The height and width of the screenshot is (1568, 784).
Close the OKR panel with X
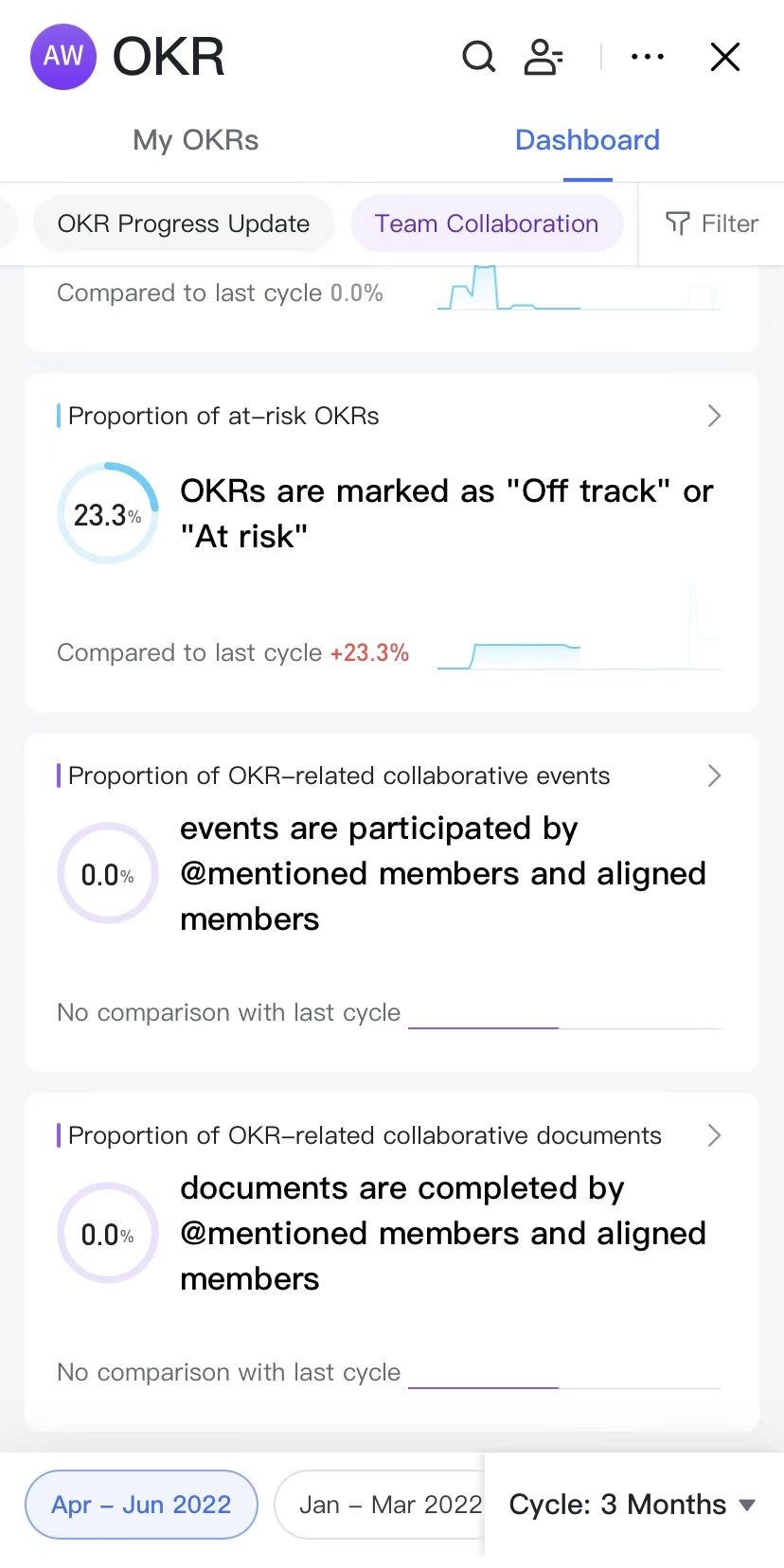[725, 57]
